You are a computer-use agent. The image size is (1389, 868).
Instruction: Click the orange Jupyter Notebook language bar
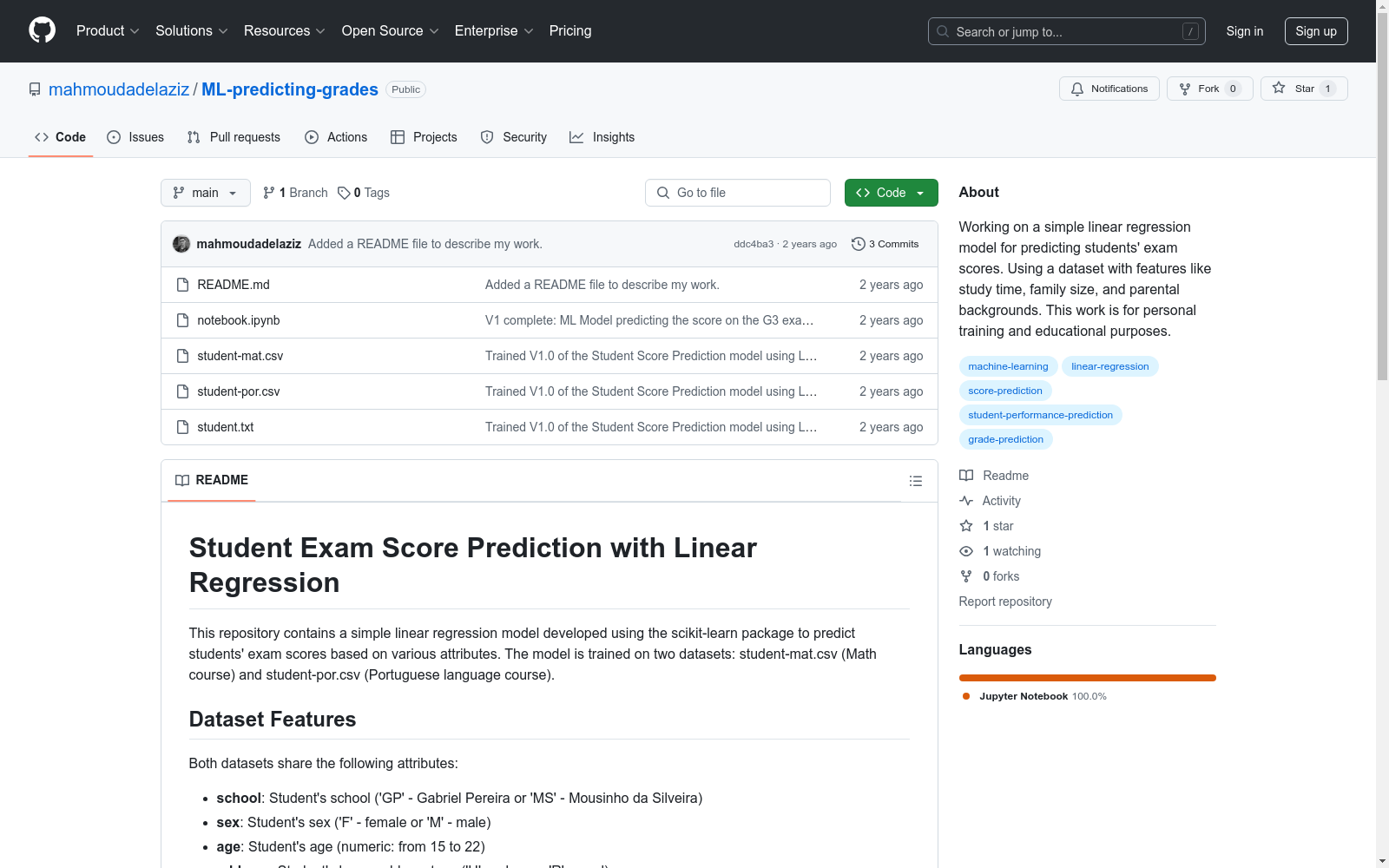tap(1087, 678)
